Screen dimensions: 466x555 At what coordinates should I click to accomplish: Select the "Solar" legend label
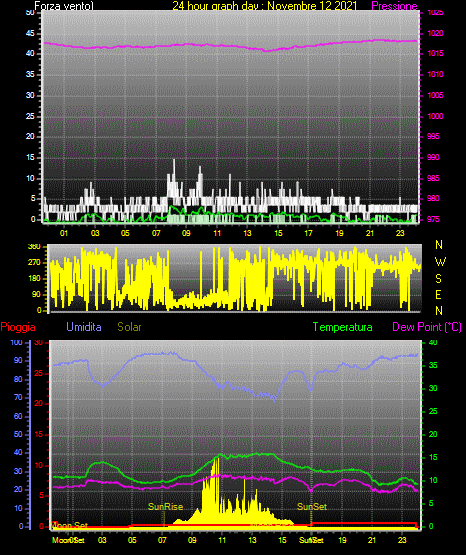[130, 327]
